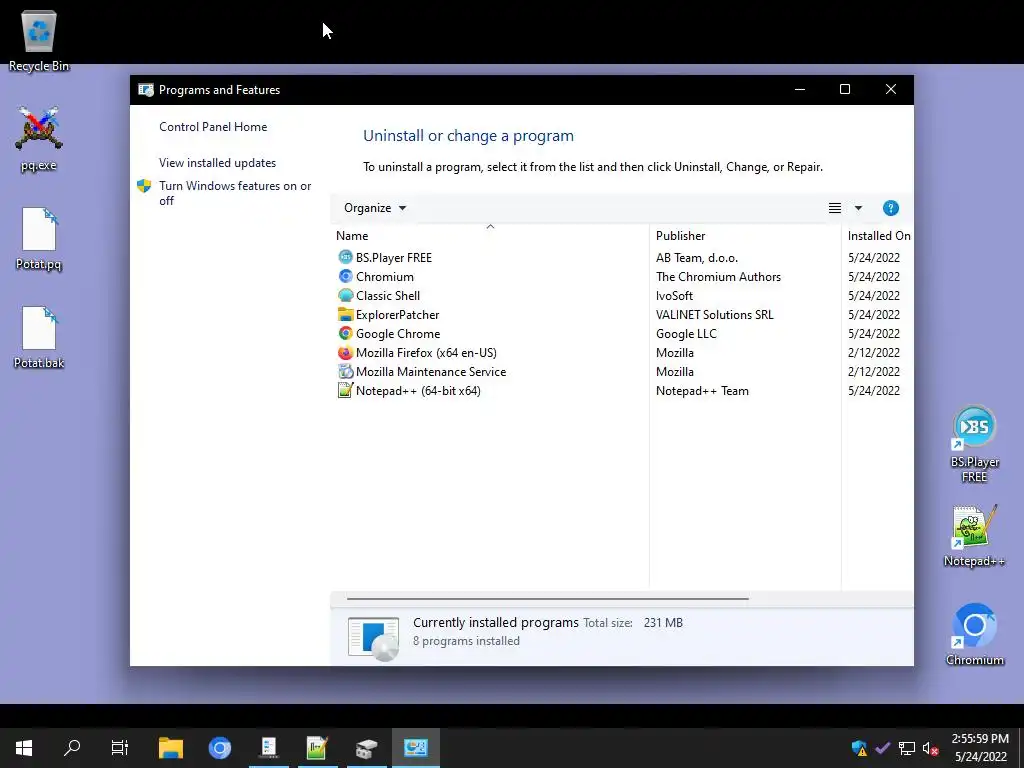Select publisher 'AB Team, d.o.o.'
Screen dimensions: 1024x768
[697, 257]
